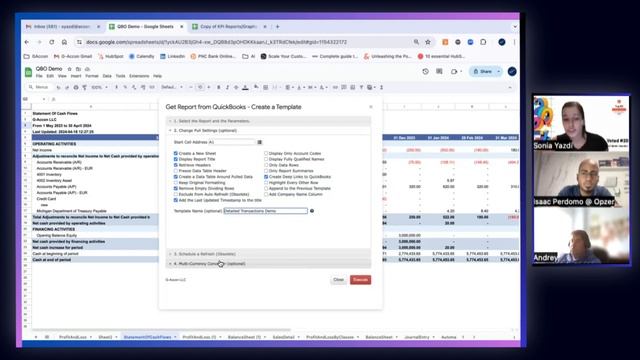Click the borders icon in toolbar
640x360 pixels.
[x=265, y=87]
